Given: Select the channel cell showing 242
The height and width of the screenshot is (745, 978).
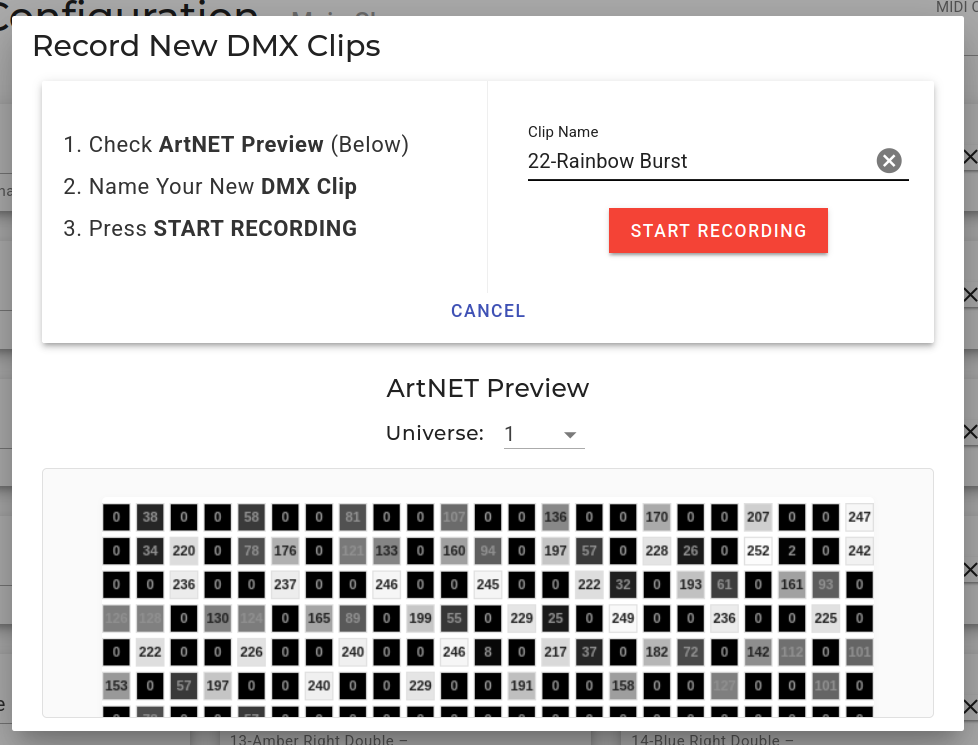Looking at the screenshot, I should click(x=859, y=551).
